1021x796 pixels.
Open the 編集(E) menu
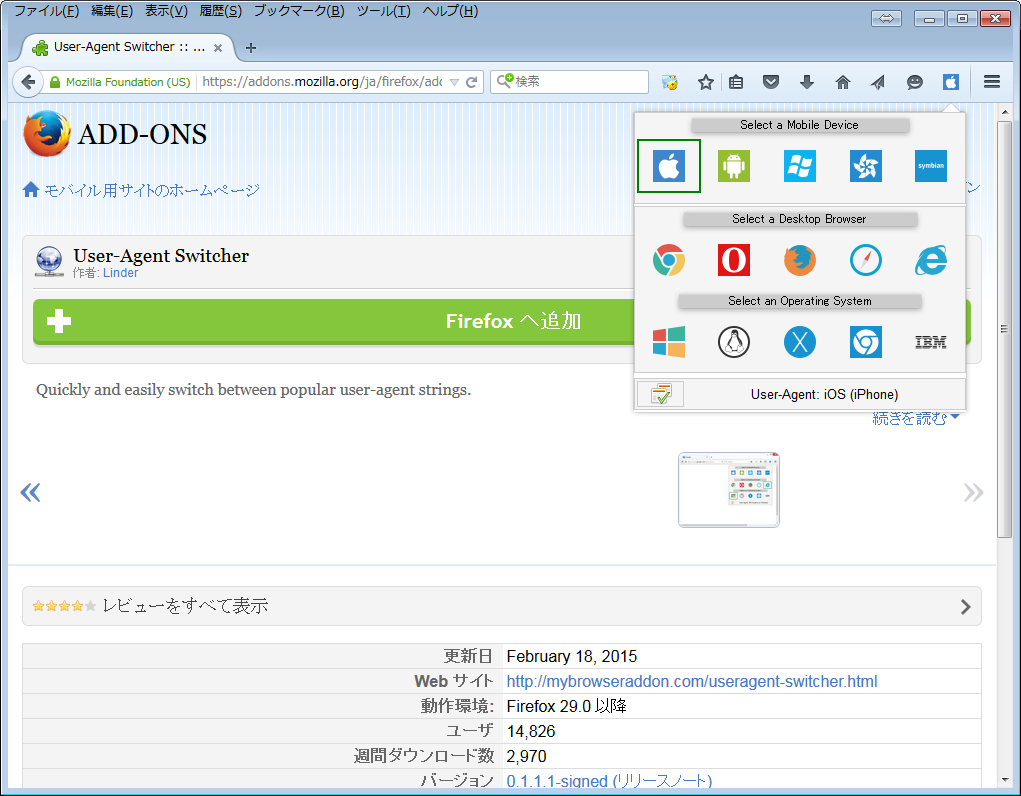coord(112,11)
